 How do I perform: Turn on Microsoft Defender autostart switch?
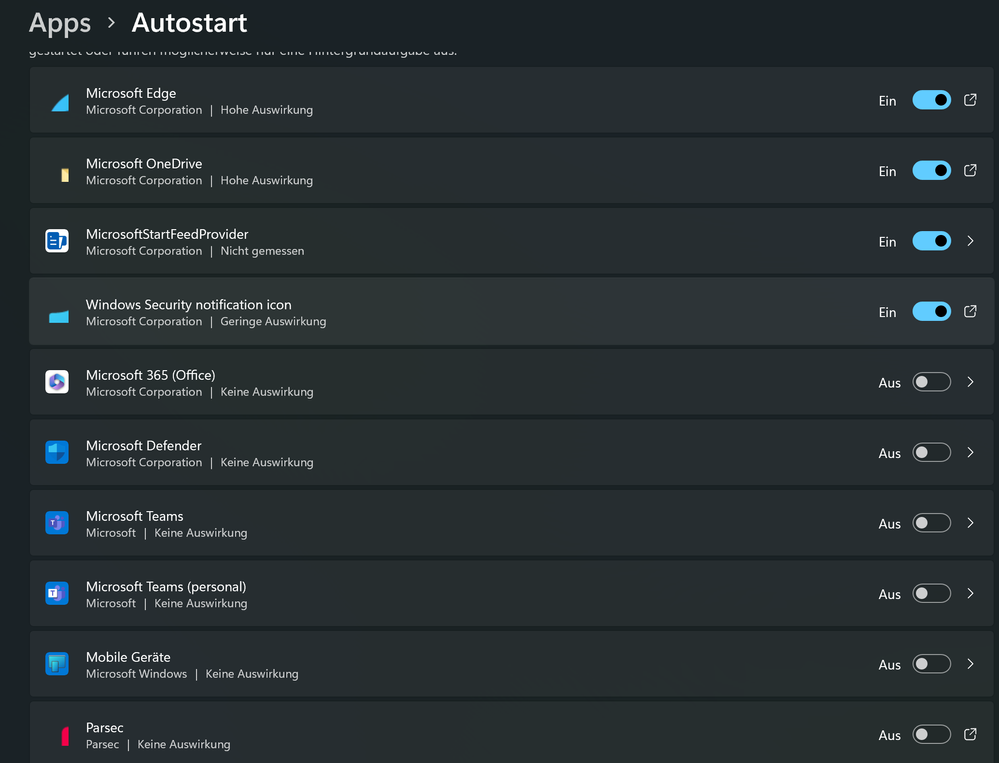(x=931, y=453)
